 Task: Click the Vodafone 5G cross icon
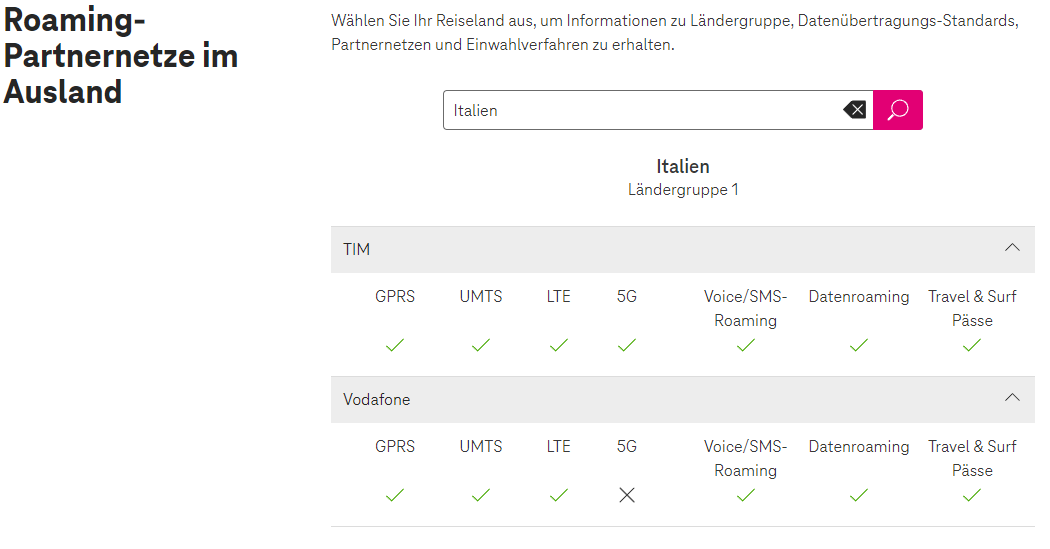[627, 495]
